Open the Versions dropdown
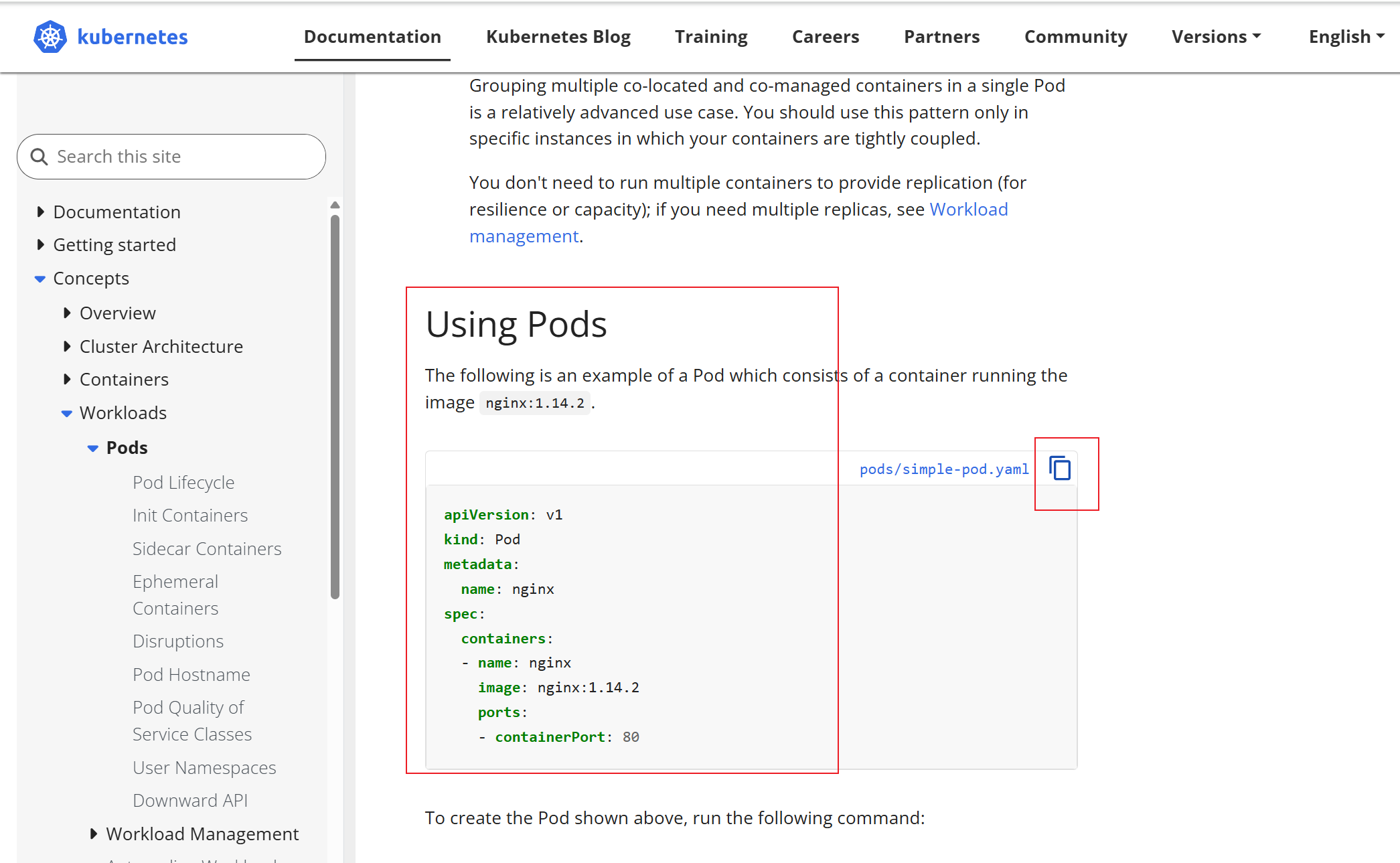 1215,37
